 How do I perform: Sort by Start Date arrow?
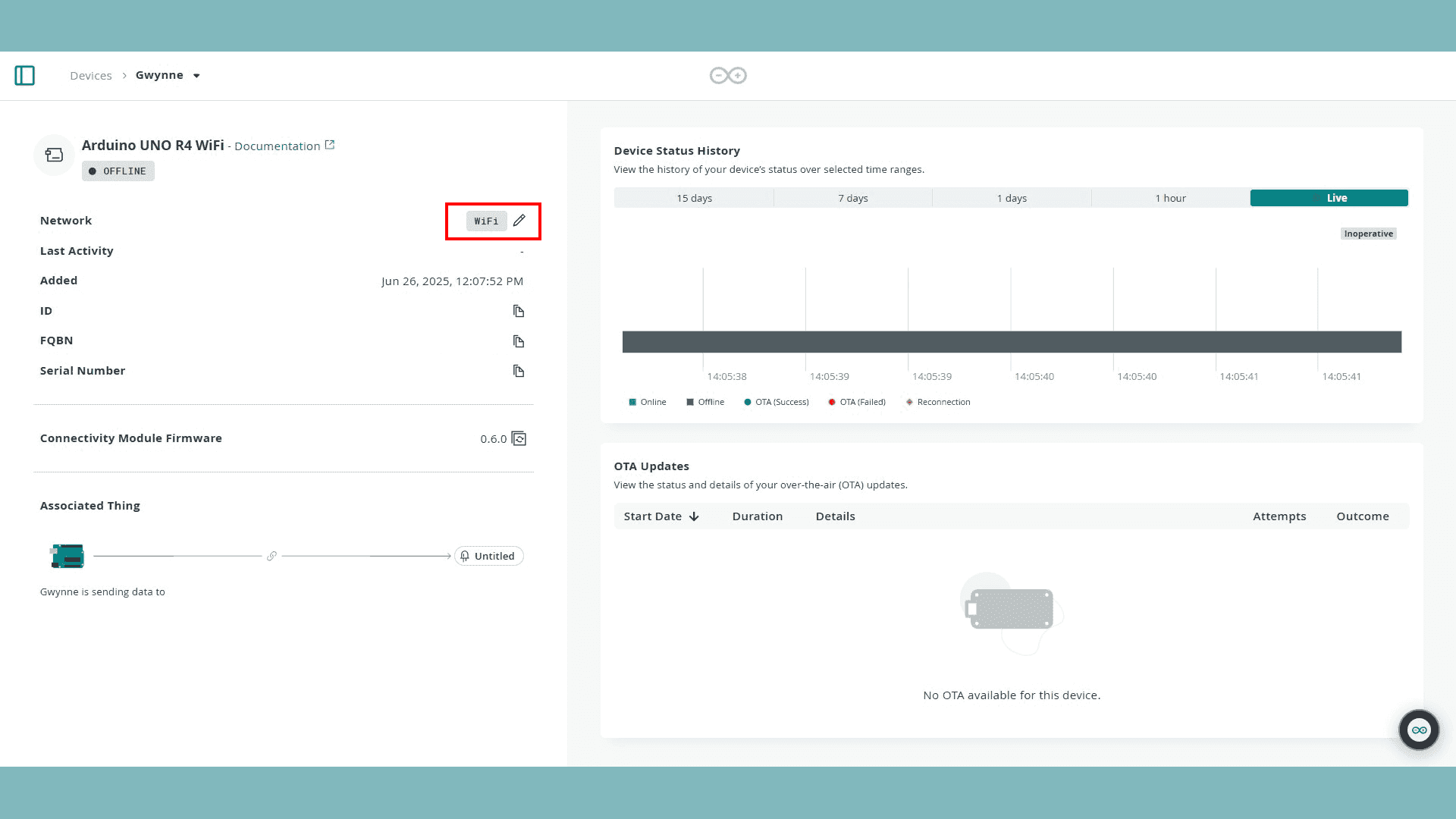coord(694,516)
